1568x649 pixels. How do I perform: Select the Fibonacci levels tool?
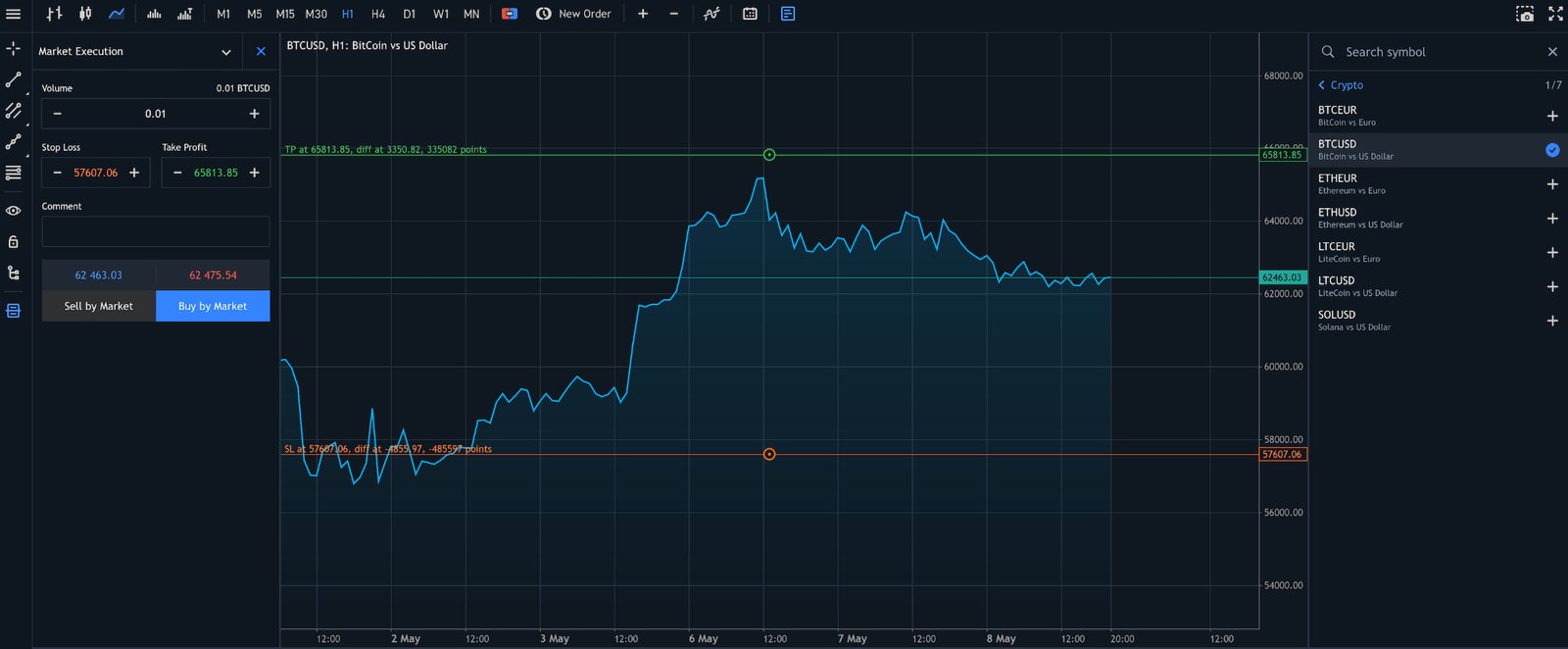tap(14, 174)
